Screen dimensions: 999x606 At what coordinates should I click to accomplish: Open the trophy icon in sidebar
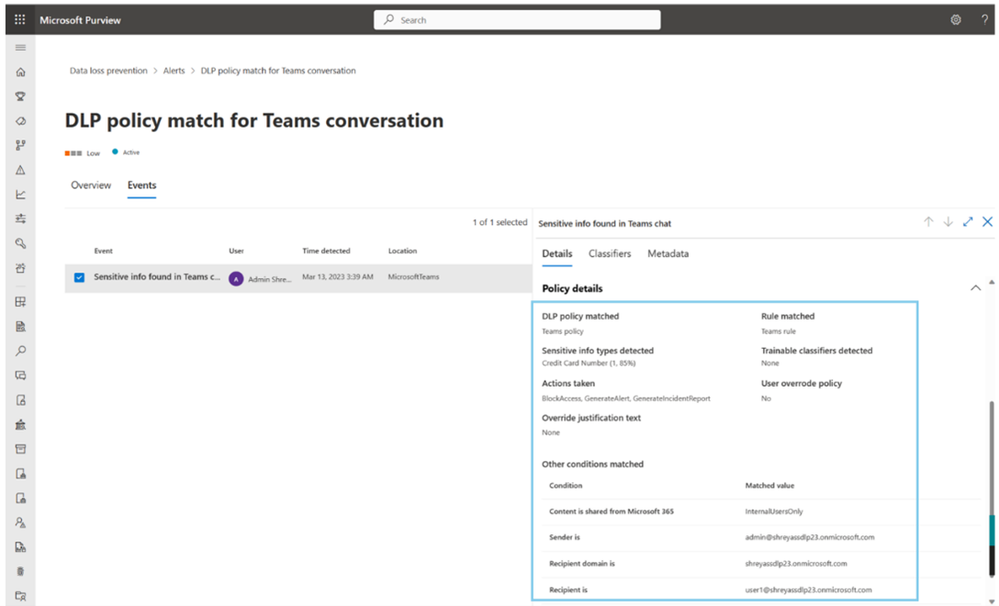20,97
